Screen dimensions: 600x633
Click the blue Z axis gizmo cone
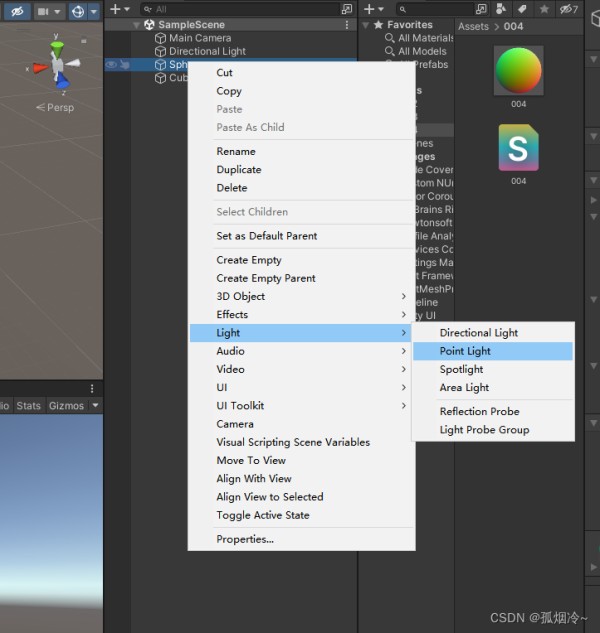62,81
